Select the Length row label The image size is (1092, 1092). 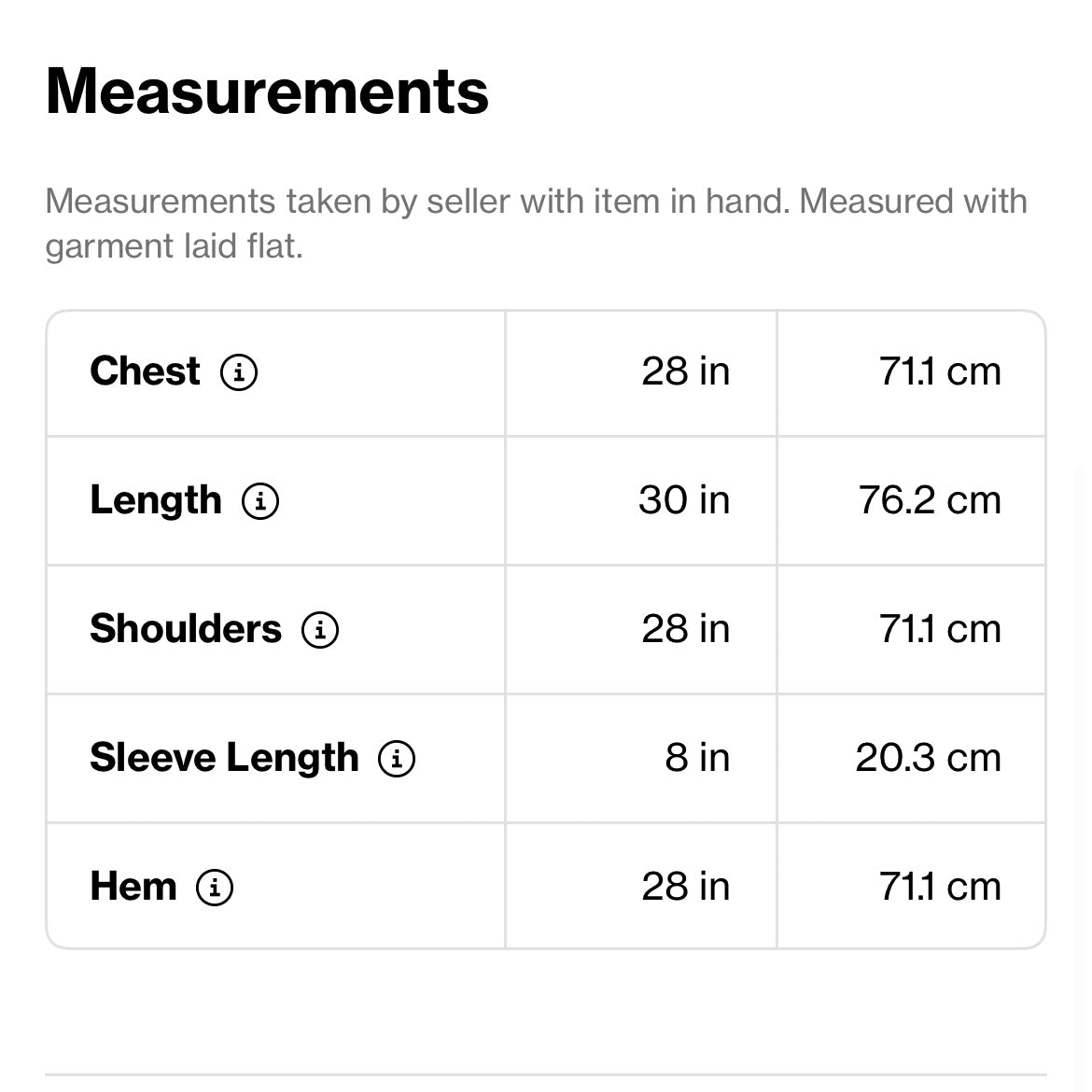(x=156, y=500)
